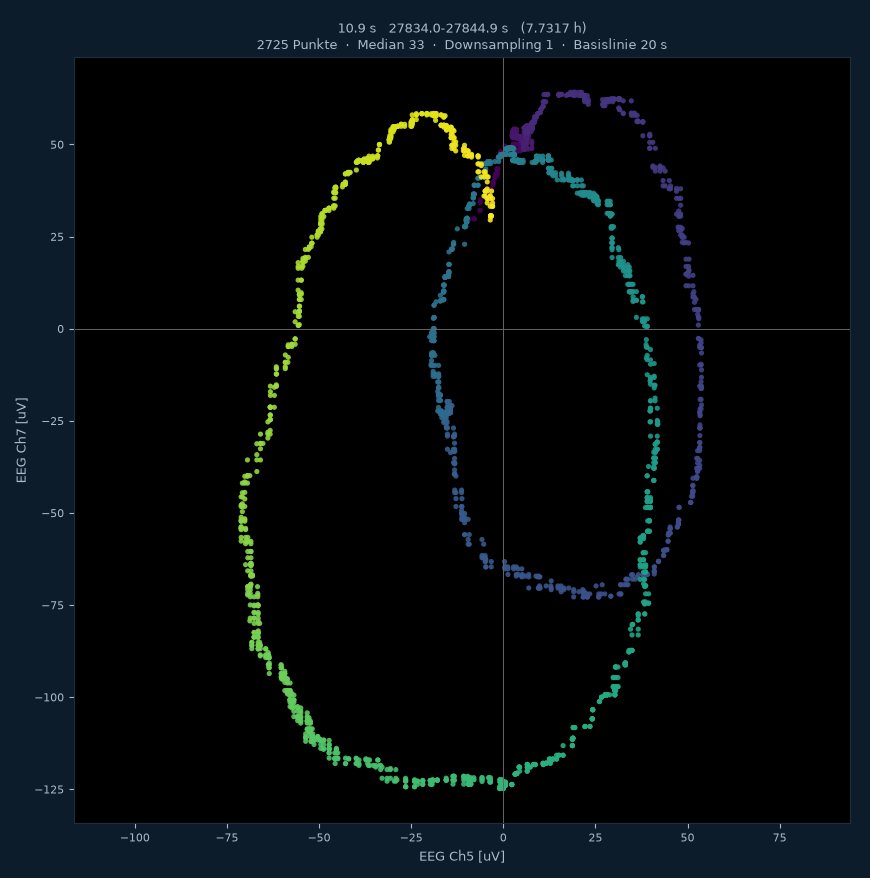Click the "Basislinie 20 s" text
The height and width of the screenshot is (878, 870).
pos(620,45)
